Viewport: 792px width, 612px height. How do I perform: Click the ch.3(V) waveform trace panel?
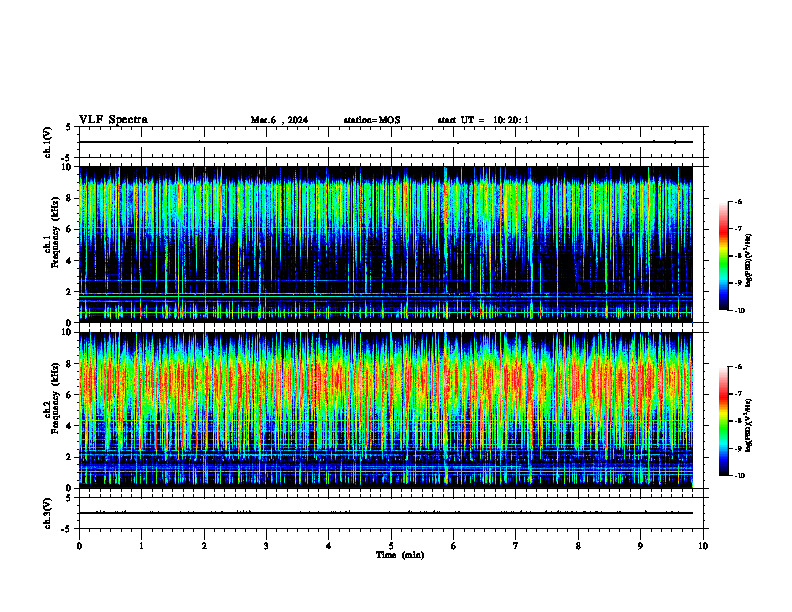(391, 513)
